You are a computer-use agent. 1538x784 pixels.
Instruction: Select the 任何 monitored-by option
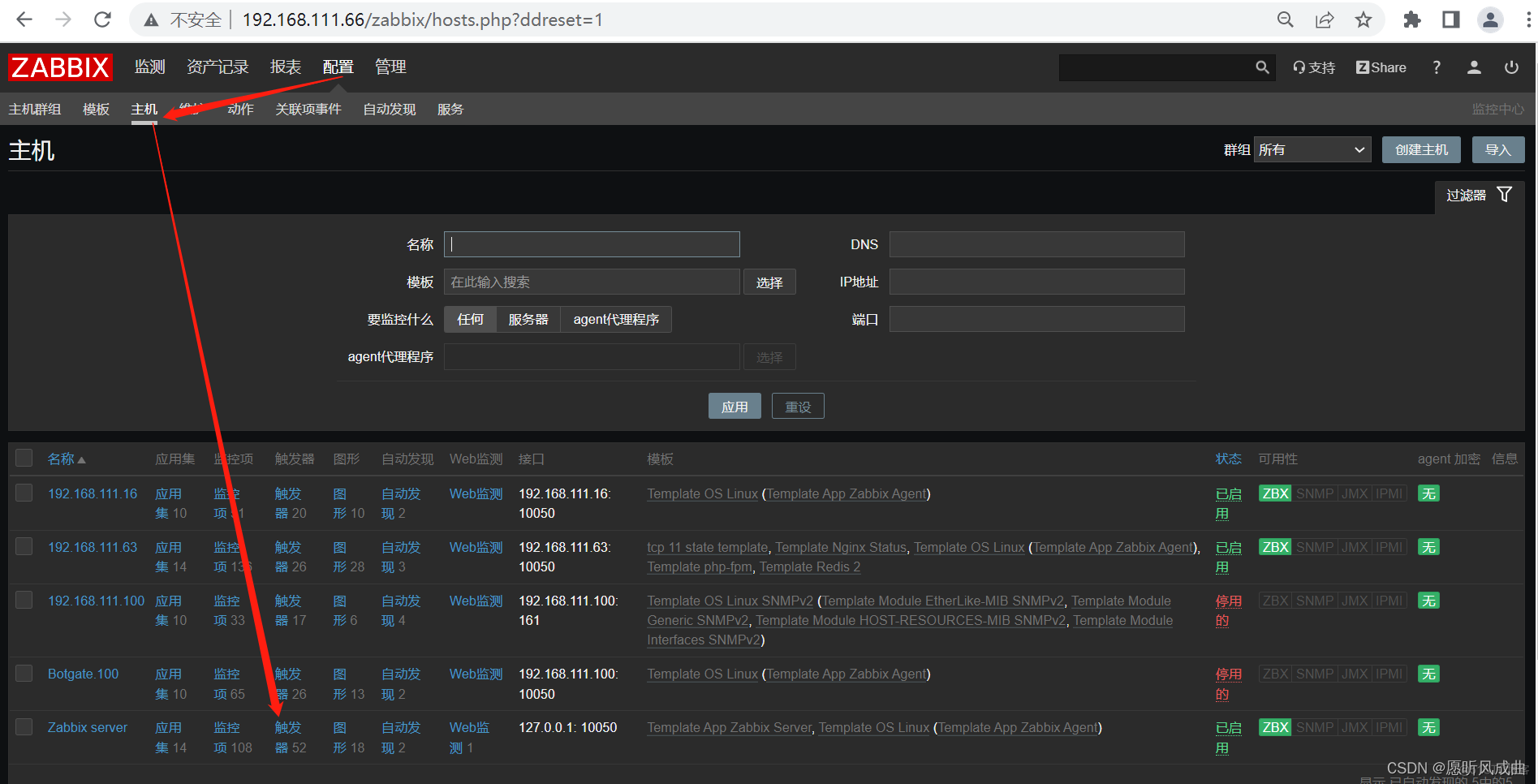click(x=470, y=319)
